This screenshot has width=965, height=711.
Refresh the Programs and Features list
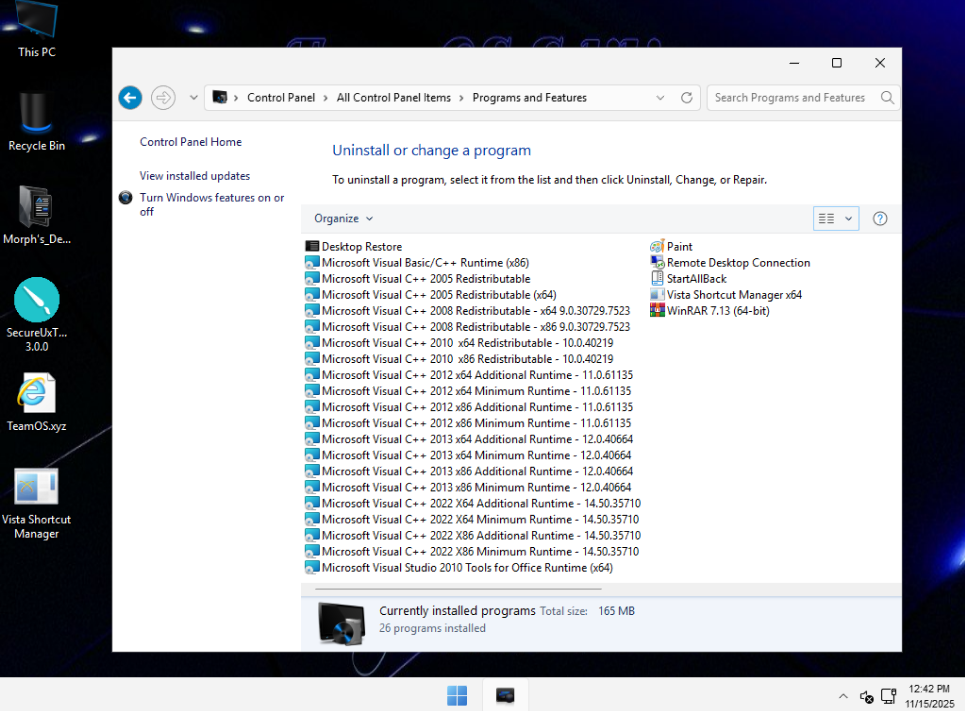687,97
